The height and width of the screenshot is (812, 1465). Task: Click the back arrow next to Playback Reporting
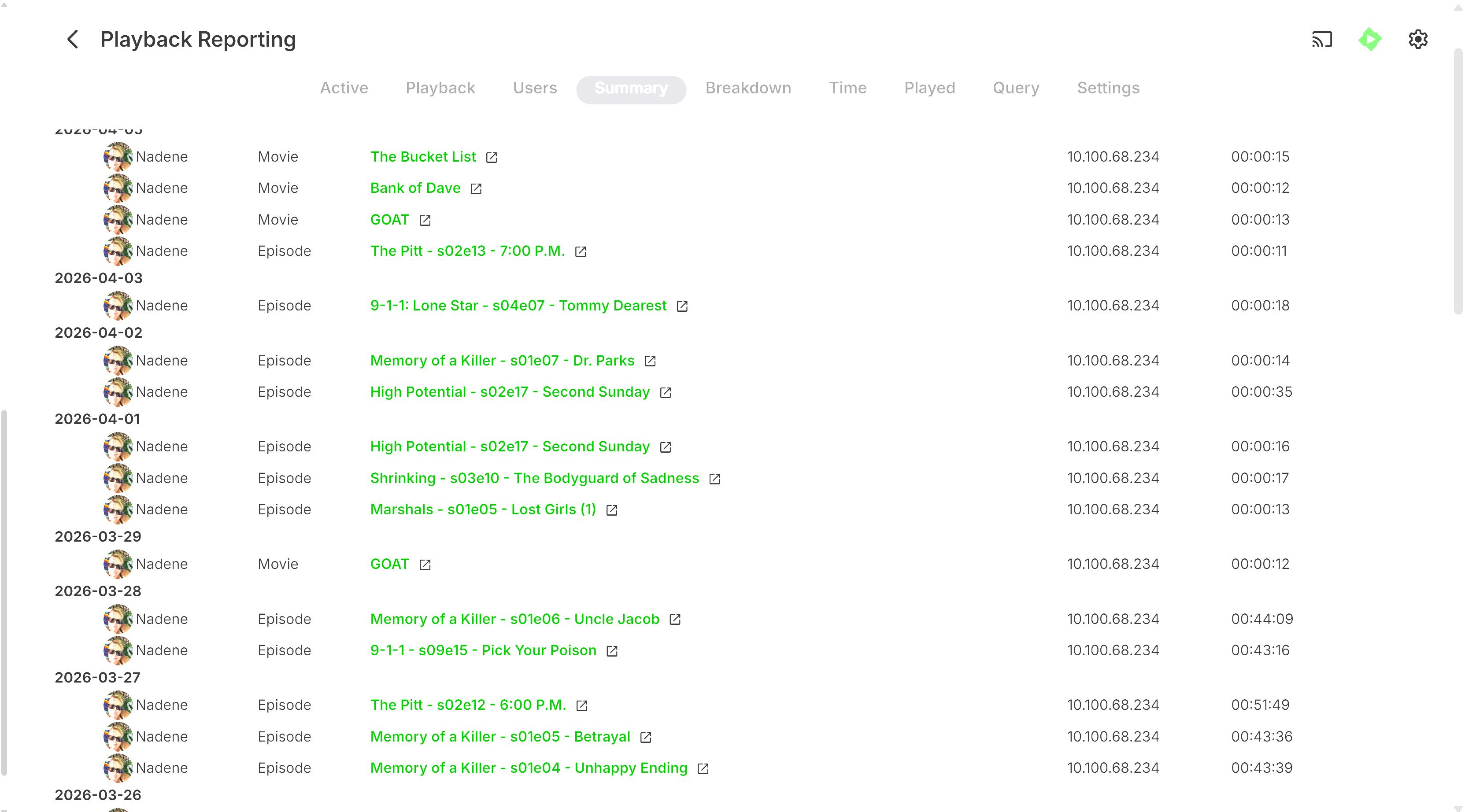(73, 39)
